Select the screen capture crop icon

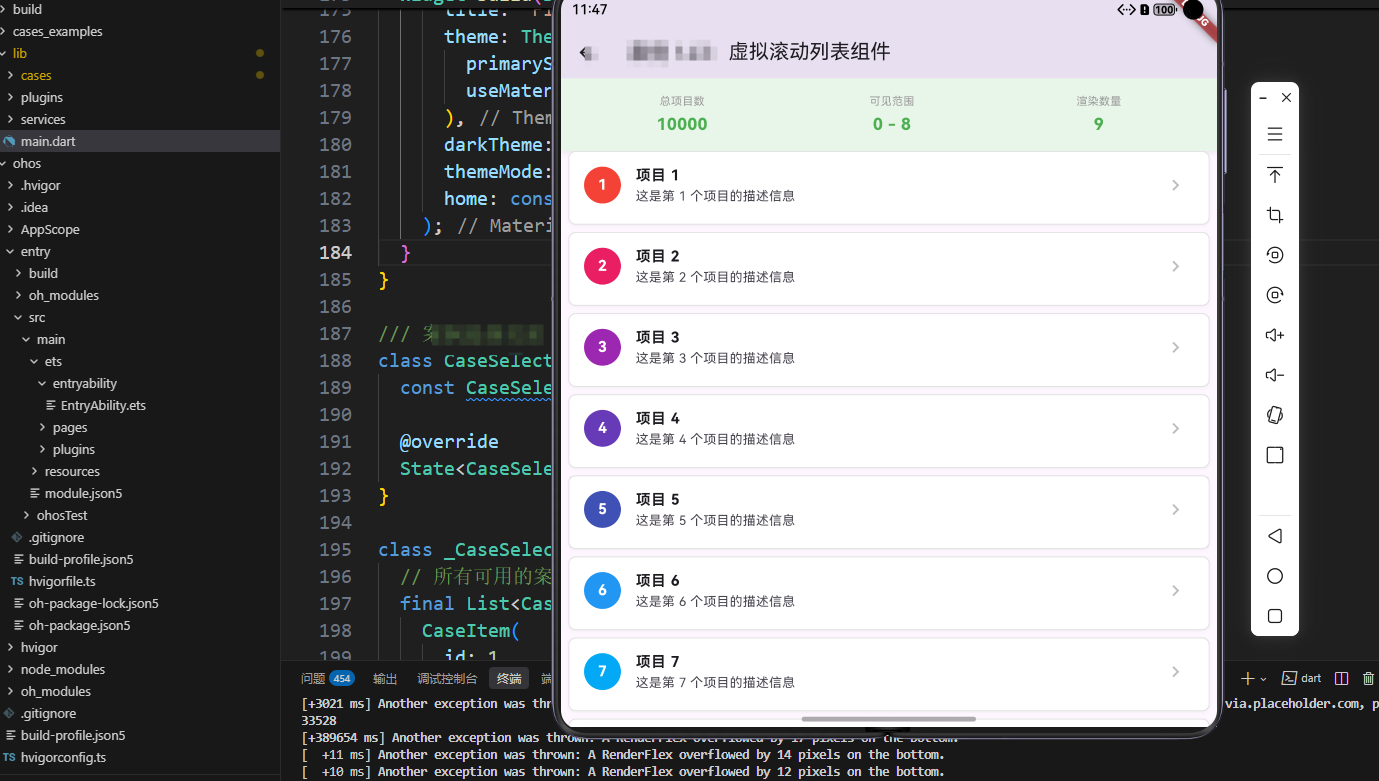(x=1274, y=214)
